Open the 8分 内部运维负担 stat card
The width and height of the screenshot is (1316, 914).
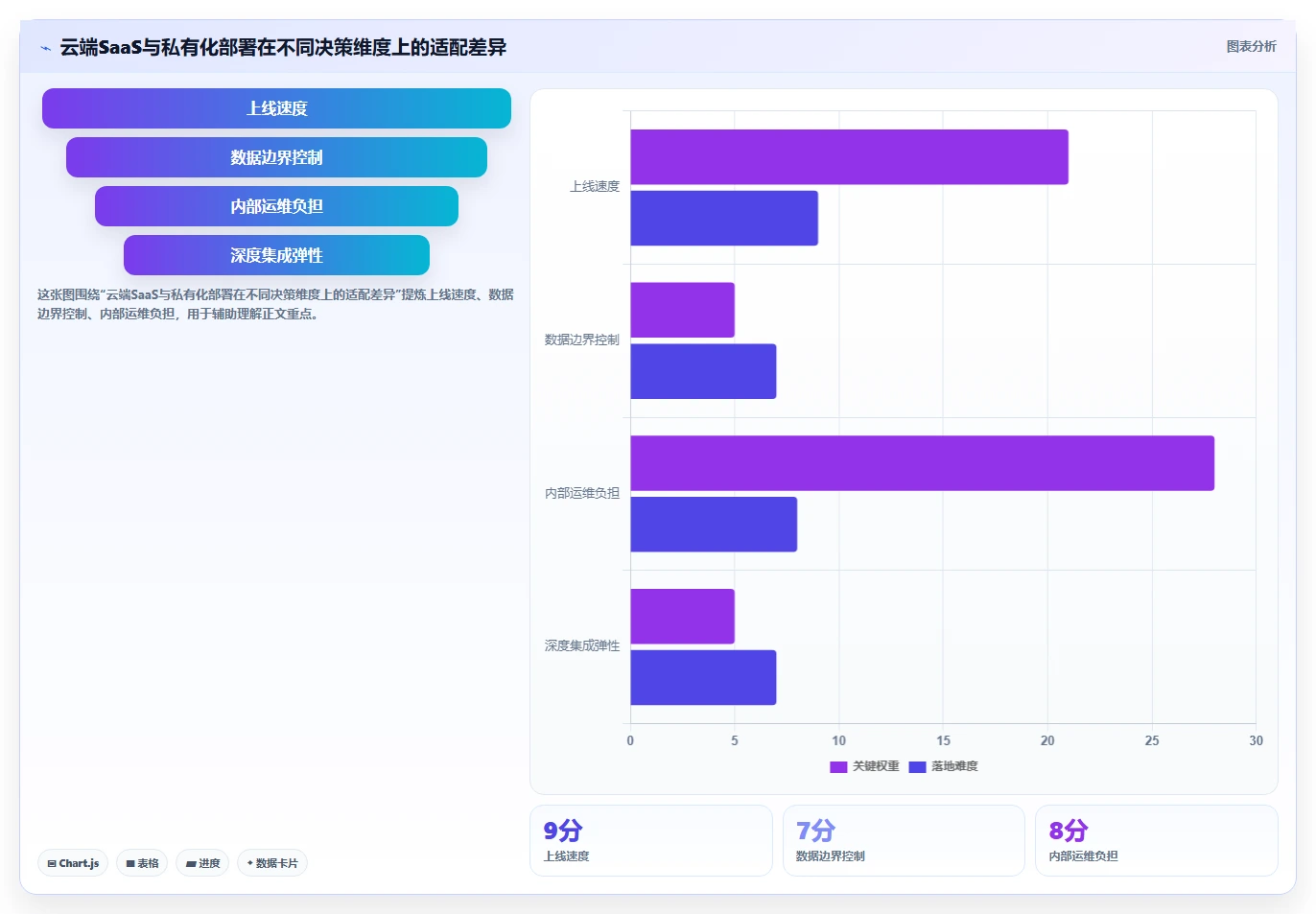click(x=1157, y=840)
